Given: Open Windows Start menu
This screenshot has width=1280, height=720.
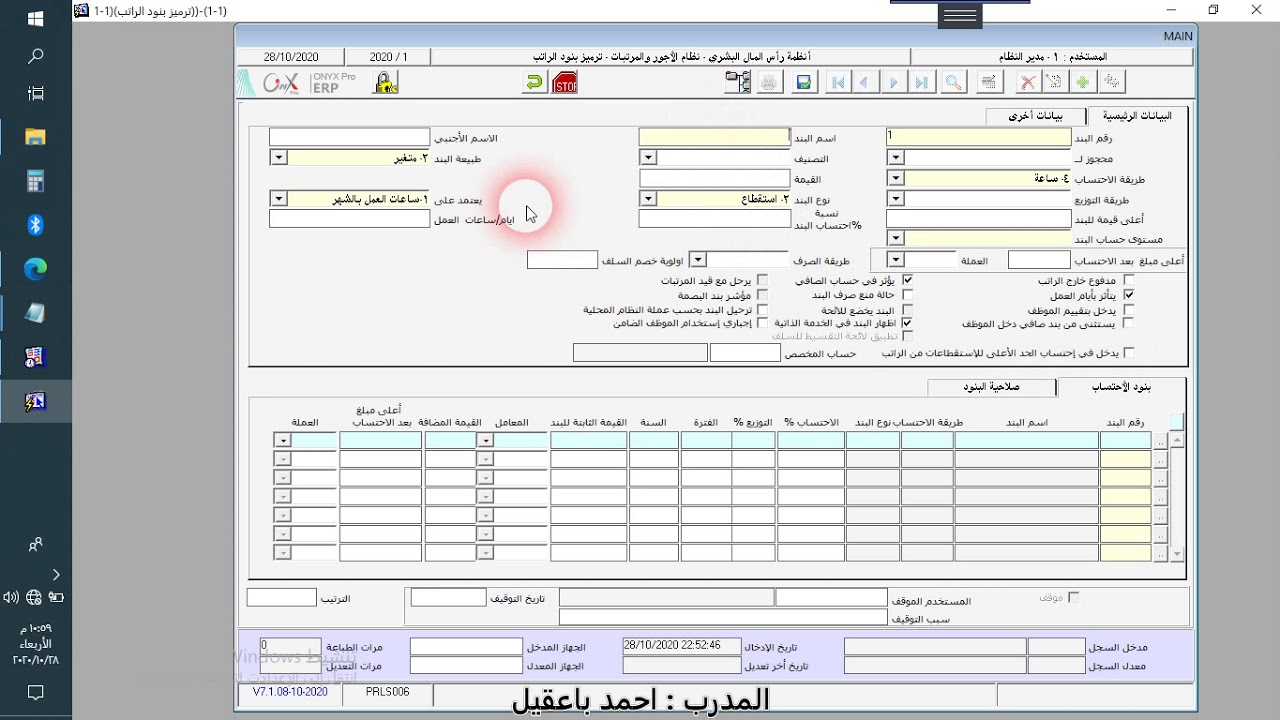Looking at the screenshot, I should click(x=35, y=19).
